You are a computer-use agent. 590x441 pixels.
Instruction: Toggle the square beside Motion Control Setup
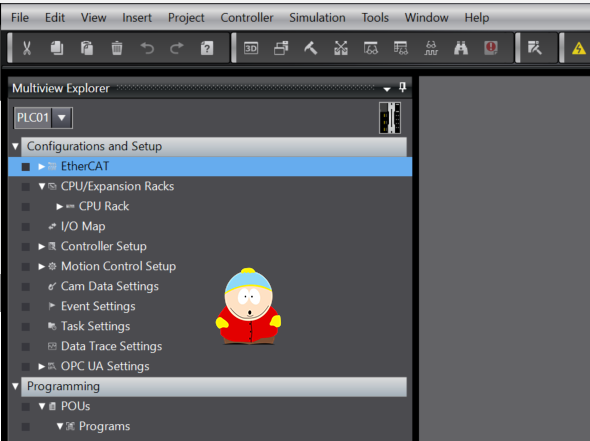(x=26, y=266)
